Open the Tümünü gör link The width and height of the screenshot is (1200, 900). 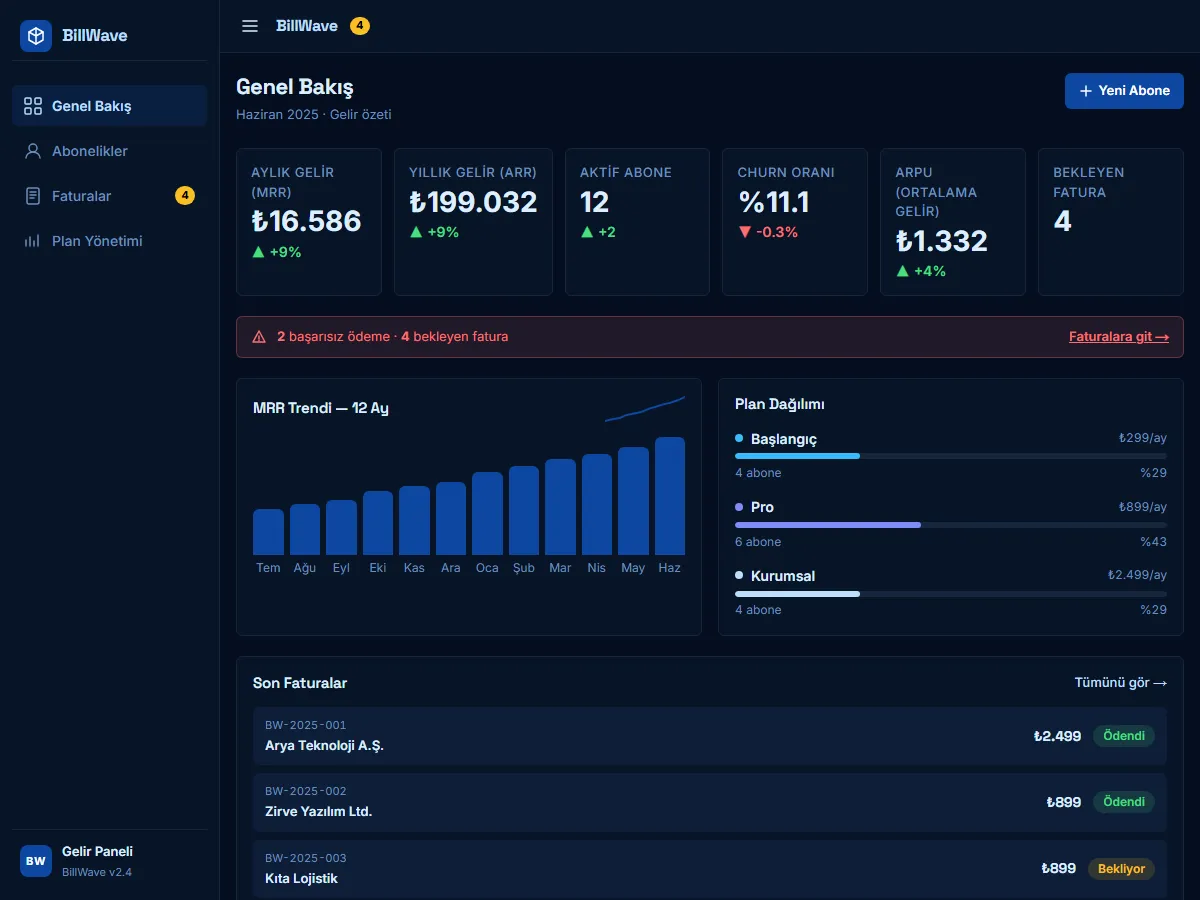pos(1121,683)
